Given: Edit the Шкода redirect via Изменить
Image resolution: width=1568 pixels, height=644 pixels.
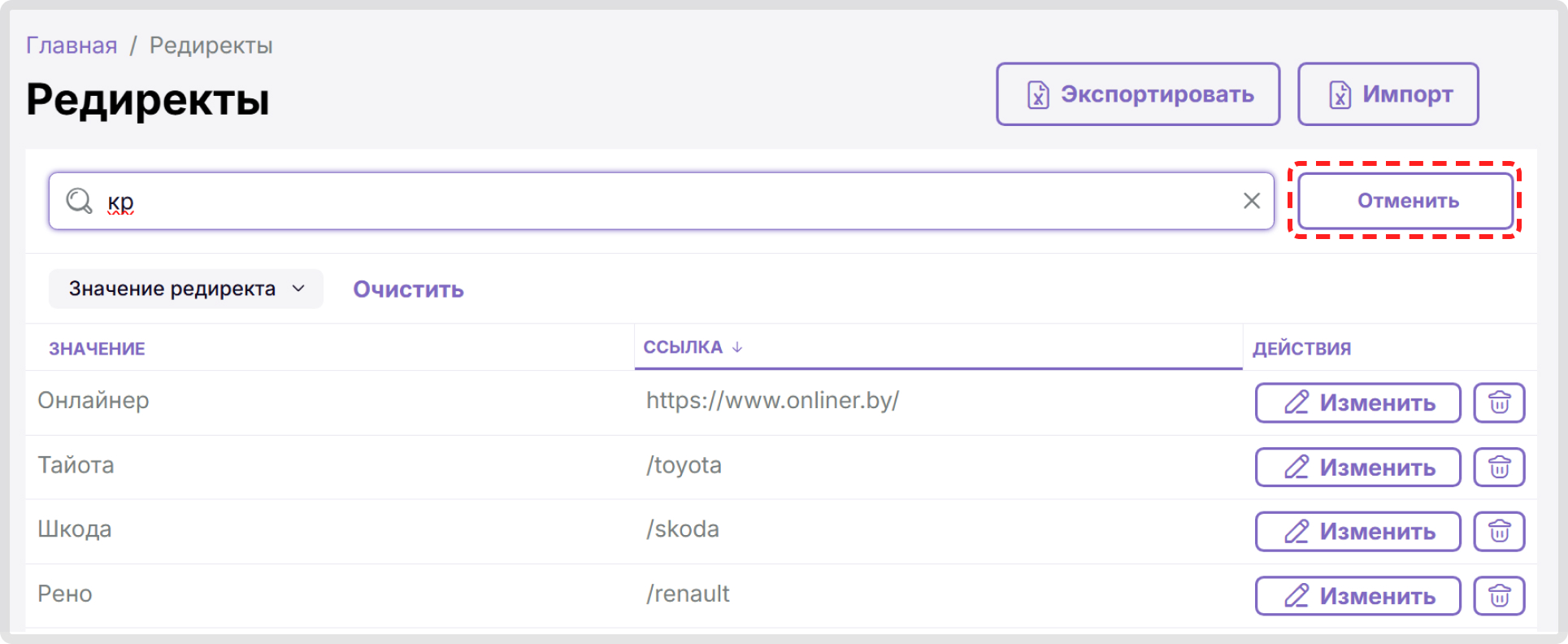Looking at the screenshot, I should click(x=1357, y=531).
